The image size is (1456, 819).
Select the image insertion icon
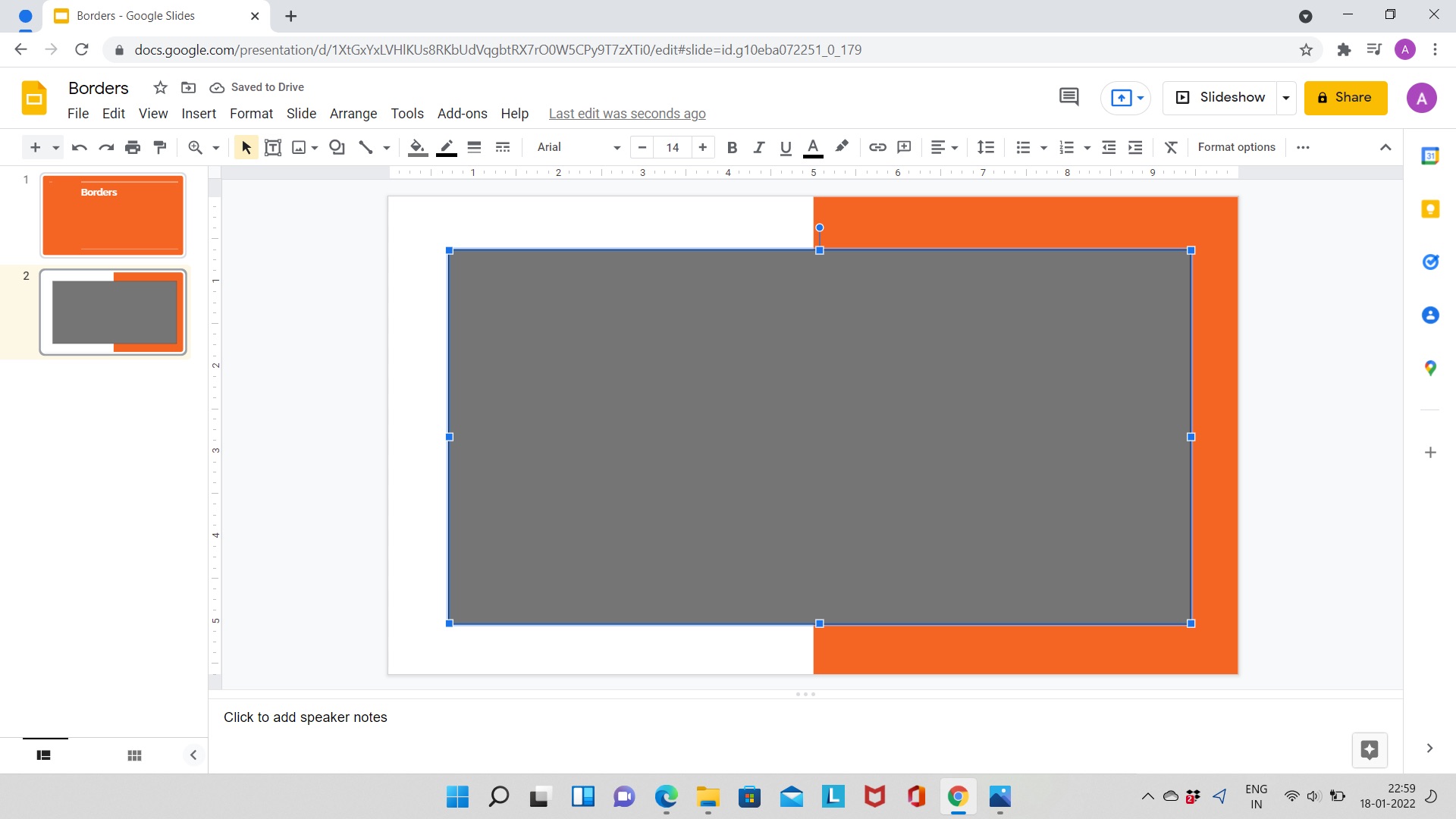(299, 147)
